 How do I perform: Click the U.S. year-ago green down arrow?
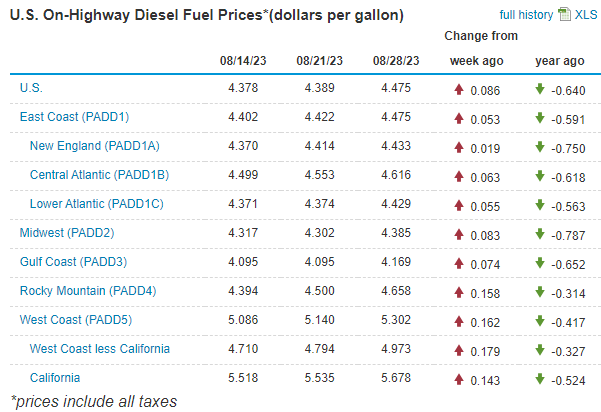coord(540,88)
